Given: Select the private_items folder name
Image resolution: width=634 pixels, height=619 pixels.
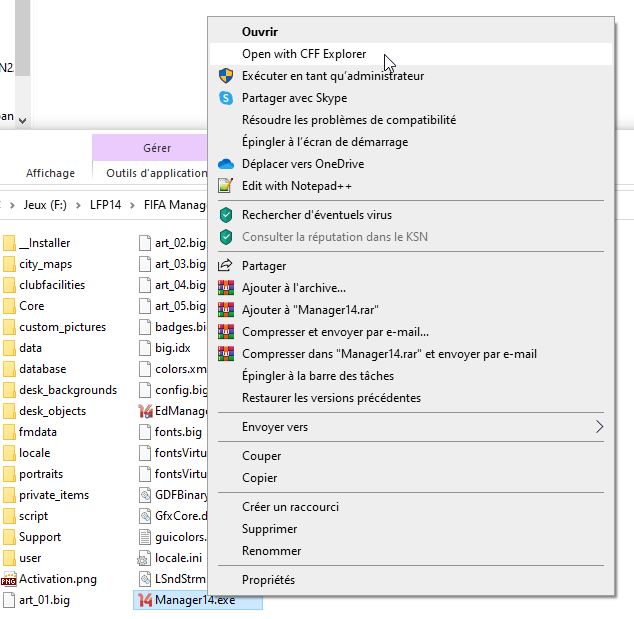Looking at the screenshot, I should 54,495.
